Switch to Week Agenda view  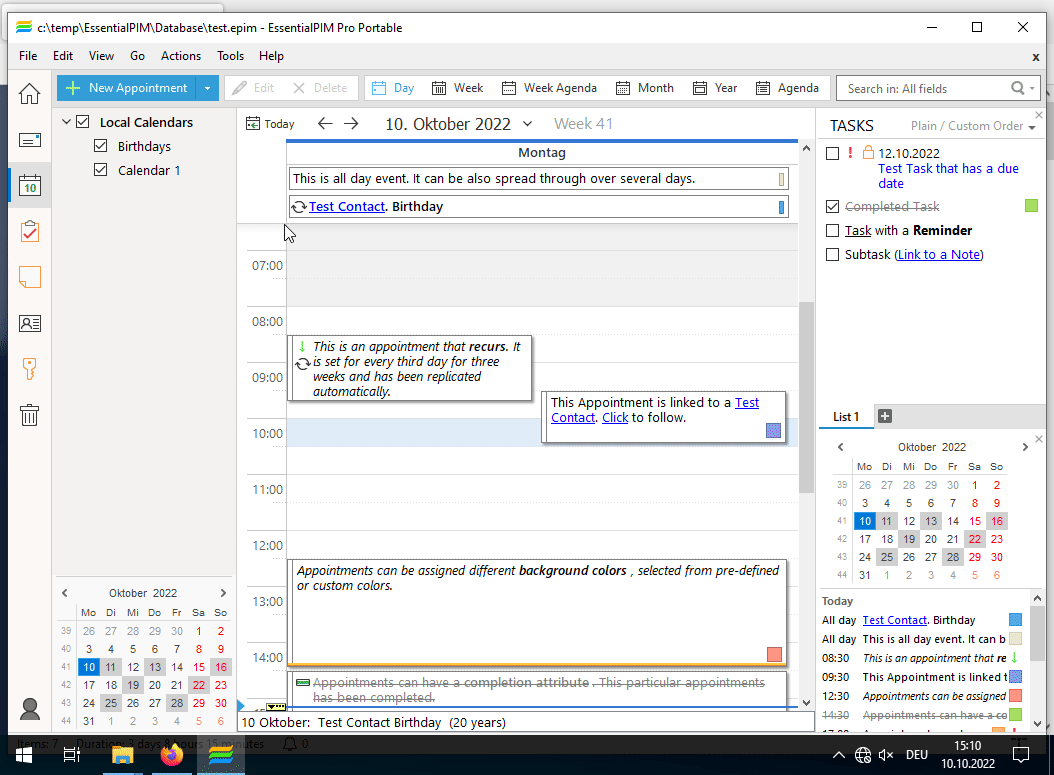(549, 88)
